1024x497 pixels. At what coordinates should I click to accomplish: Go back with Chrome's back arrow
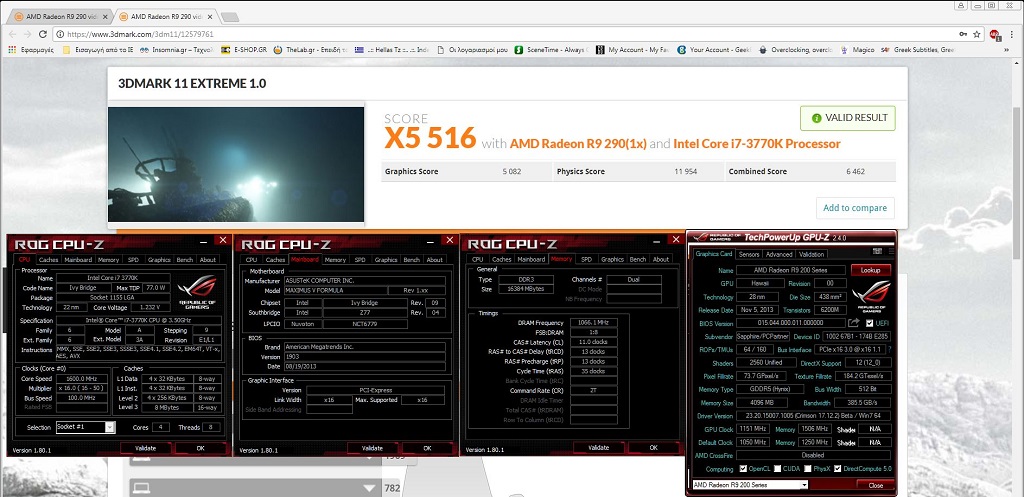point(12,34)
